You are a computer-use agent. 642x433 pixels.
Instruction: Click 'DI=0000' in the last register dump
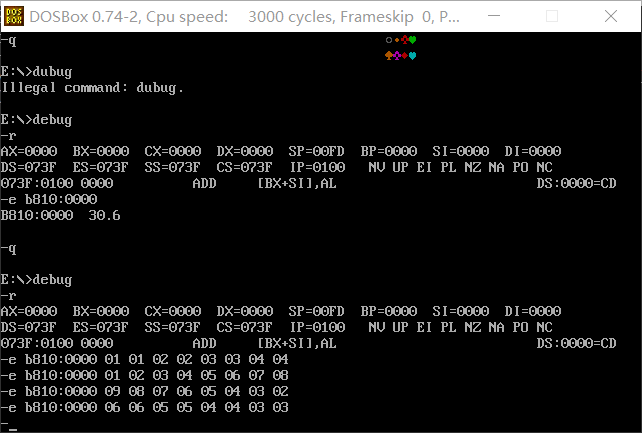[x=533, y=311]
